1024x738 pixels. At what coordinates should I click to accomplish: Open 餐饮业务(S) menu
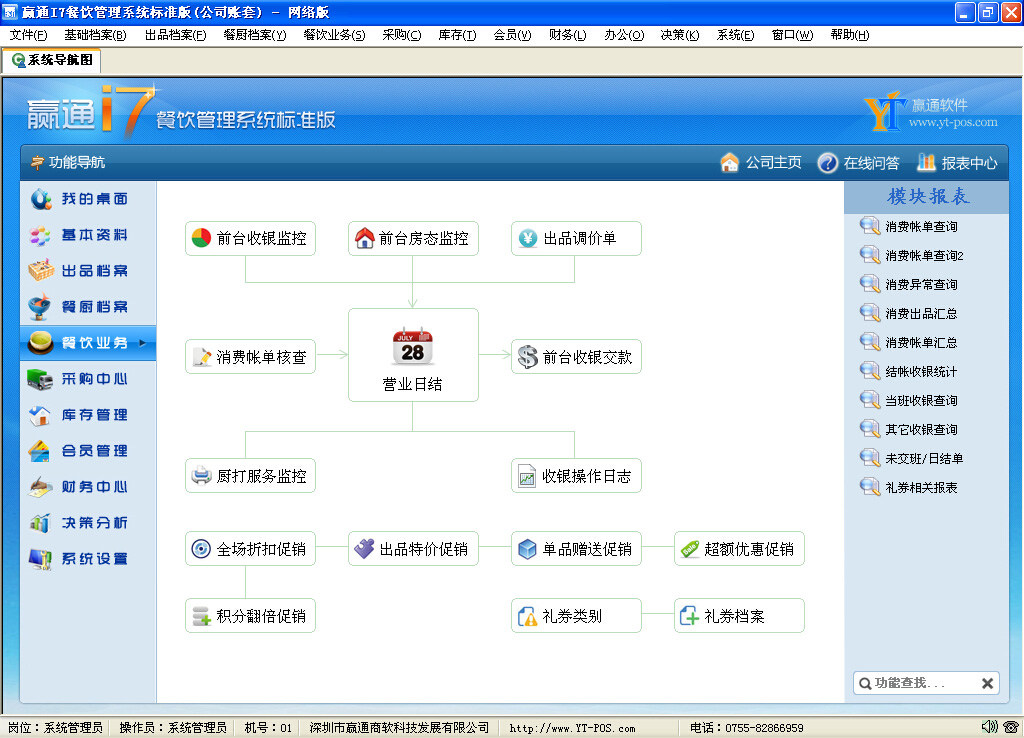(334, 35)
